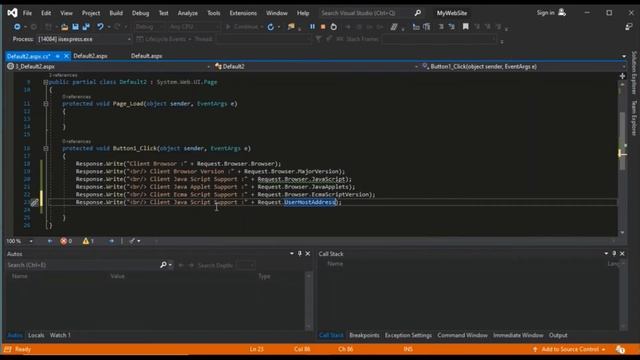Open the Edit menu
The width and height of the screenshot is (640, 360).
click(46, 13)
